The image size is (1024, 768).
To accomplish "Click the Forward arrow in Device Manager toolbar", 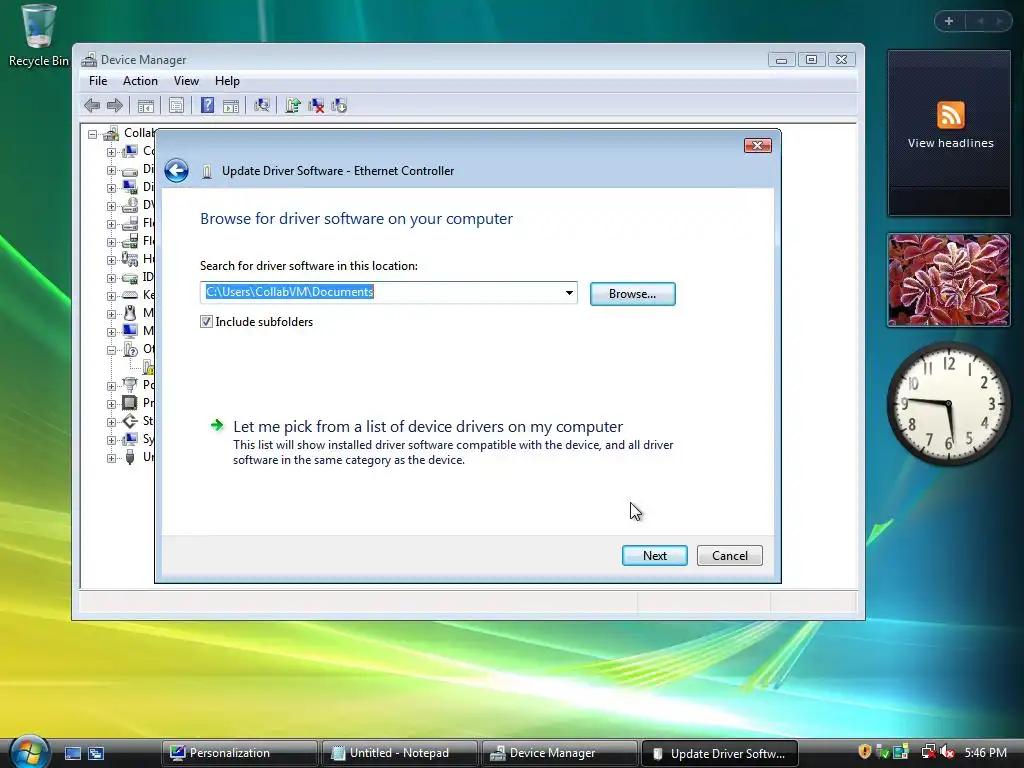I will click(x=115, y=105).
